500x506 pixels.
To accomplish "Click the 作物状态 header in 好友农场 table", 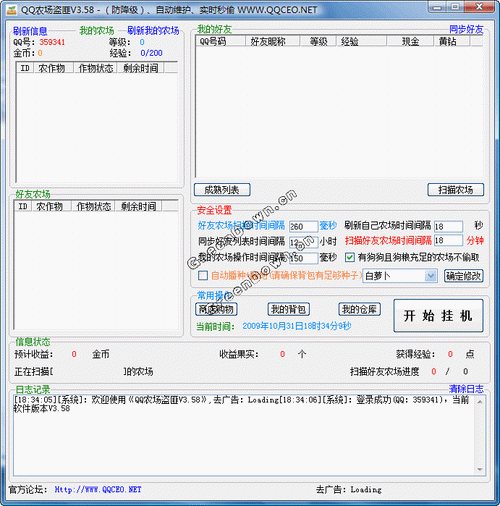I will click(93, 206).
